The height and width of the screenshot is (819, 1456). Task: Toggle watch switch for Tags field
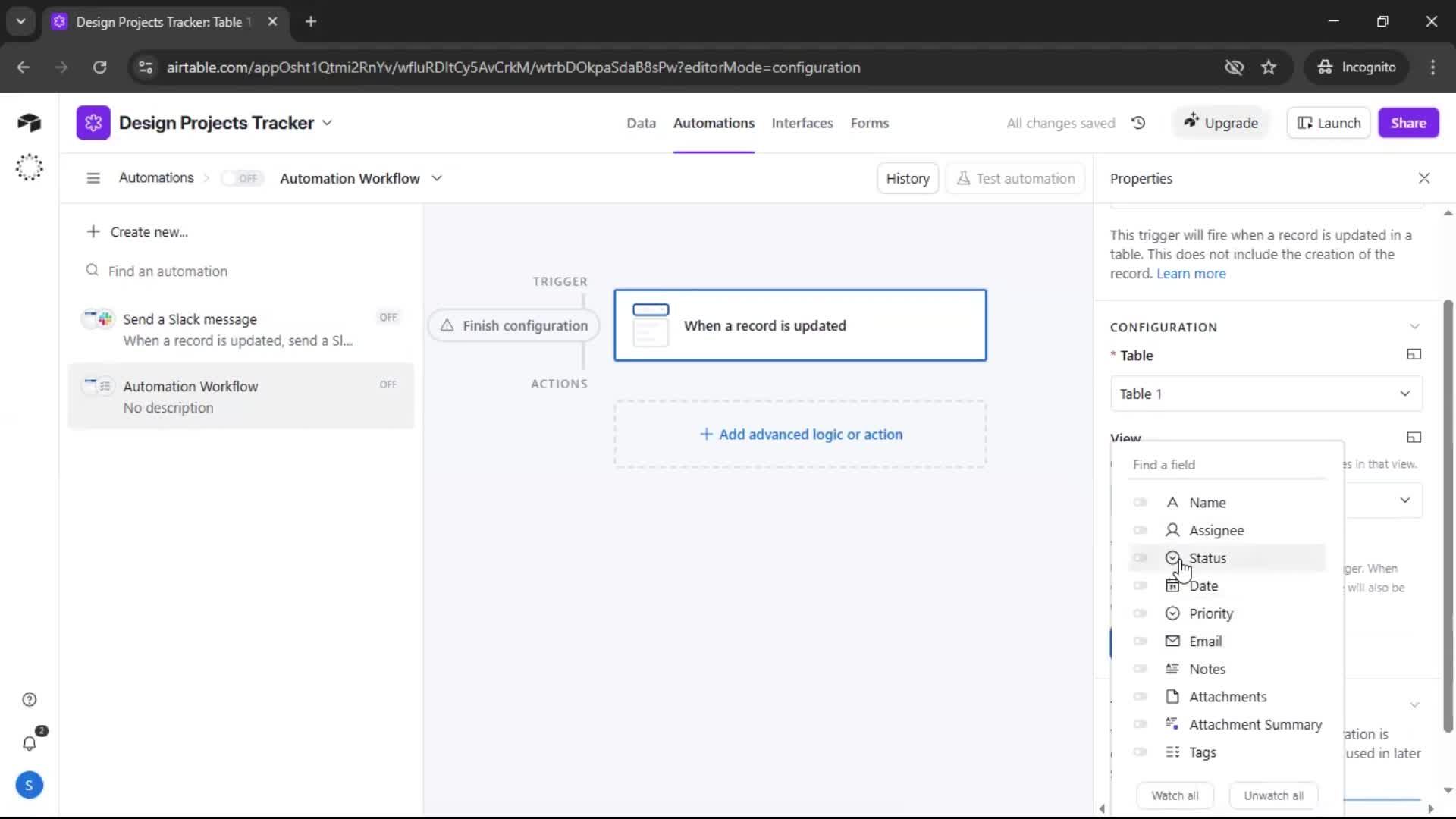[x=1140, y=752]
